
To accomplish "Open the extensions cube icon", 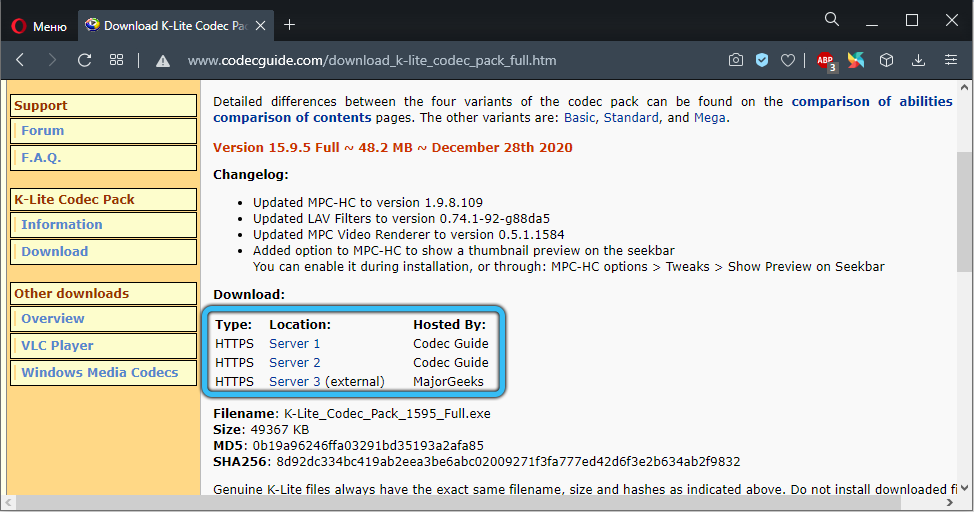I will [886, 60].
